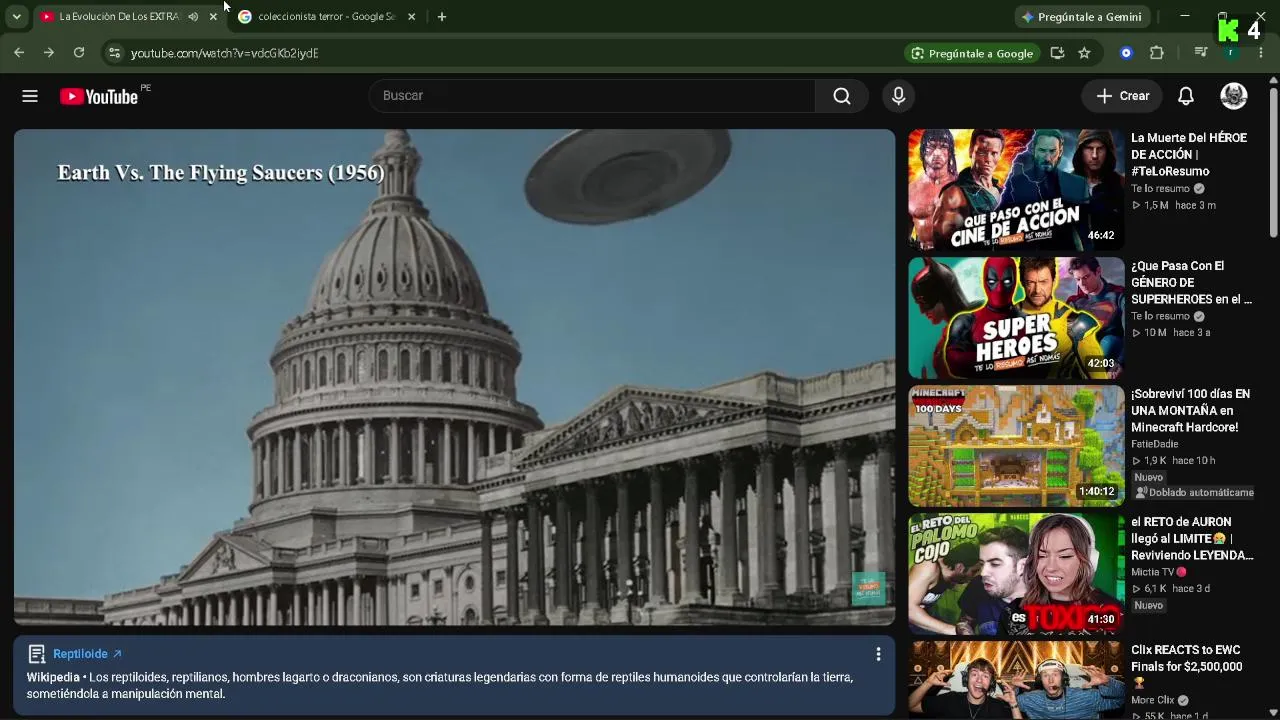Go back to the previous page
The image size is (1280, 720).
point(19,53)
